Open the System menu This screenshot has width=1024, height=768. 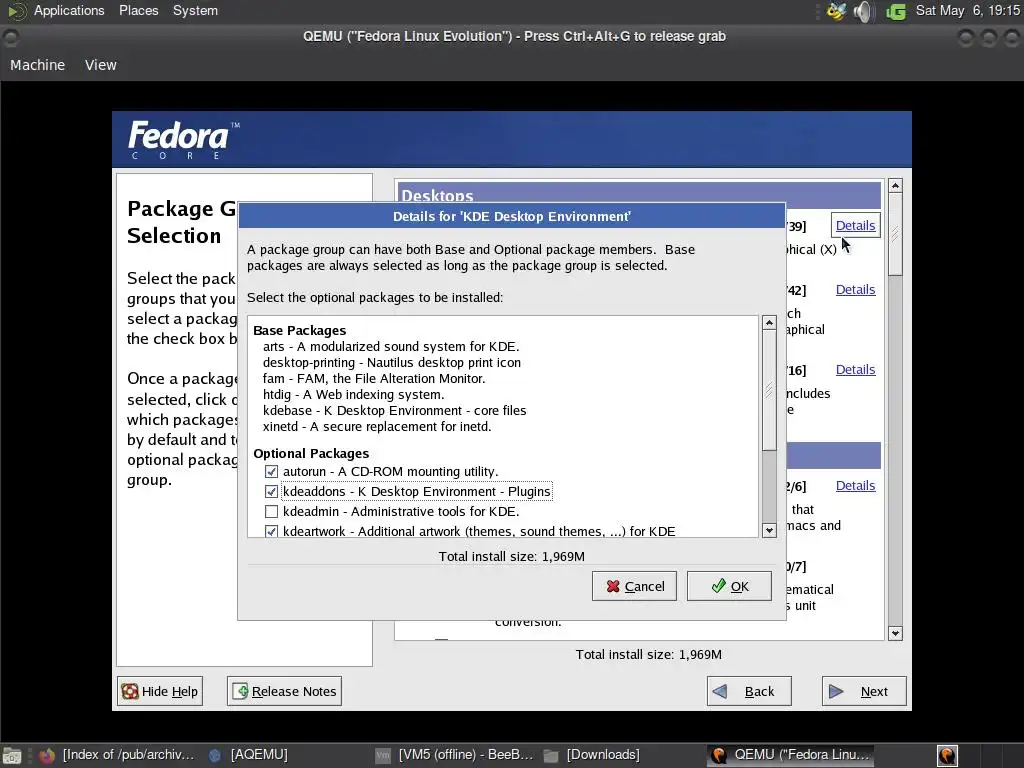[x=195, y=10]
